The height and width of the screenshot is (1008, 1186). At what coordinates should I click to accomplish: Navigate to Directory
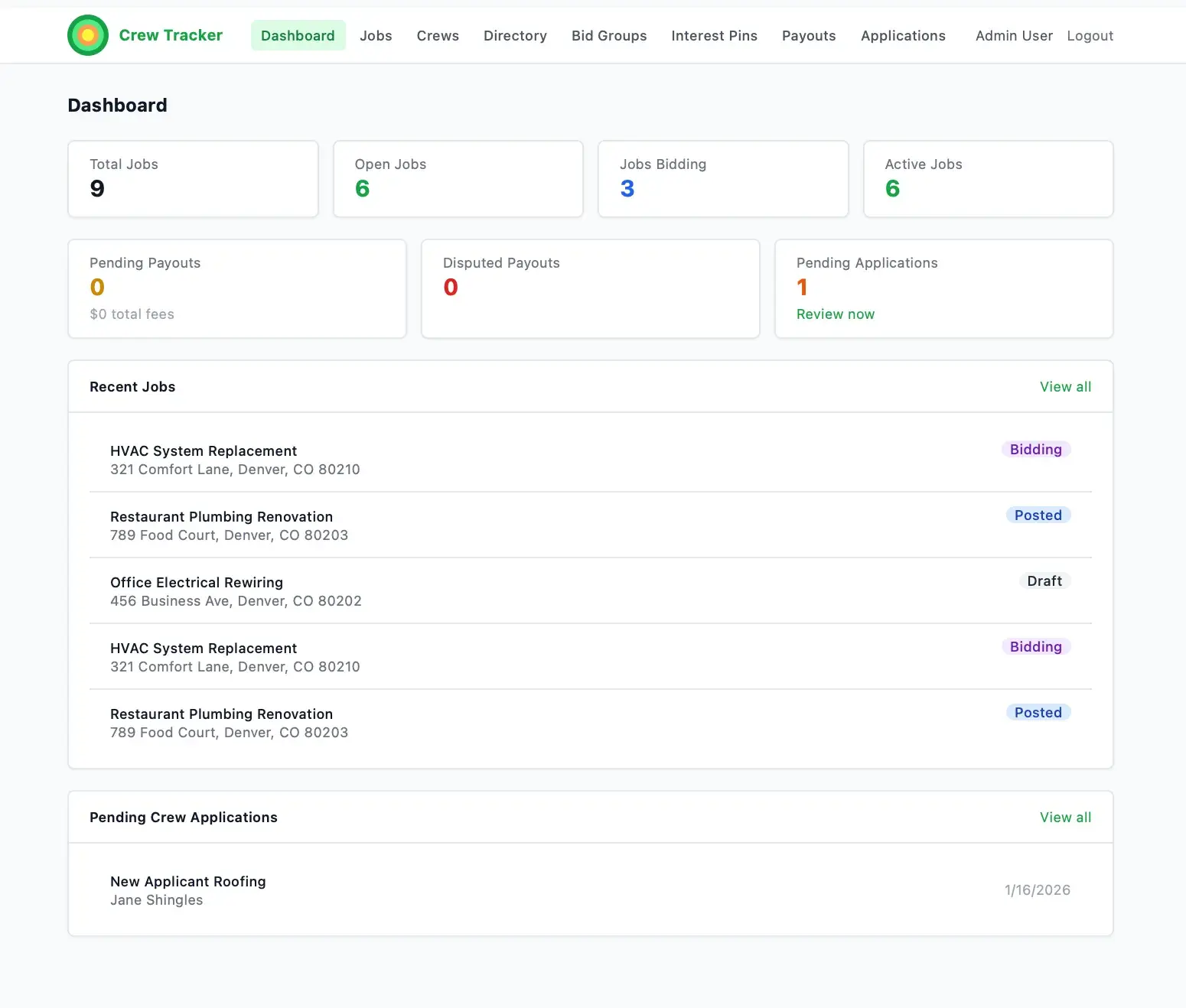515,35
